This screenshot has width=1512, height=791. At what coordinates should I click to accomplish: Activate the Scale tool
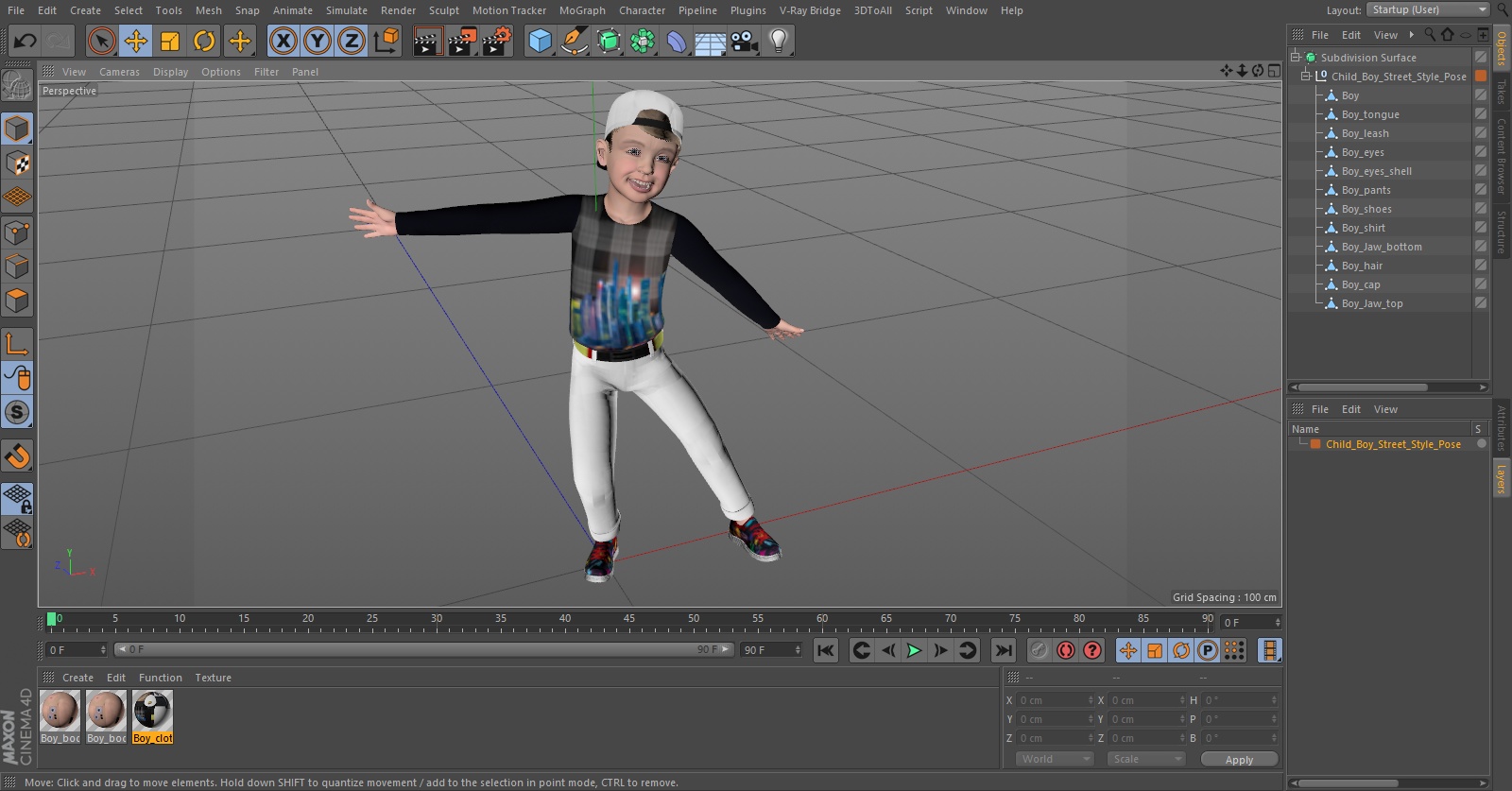click(170, 41)
